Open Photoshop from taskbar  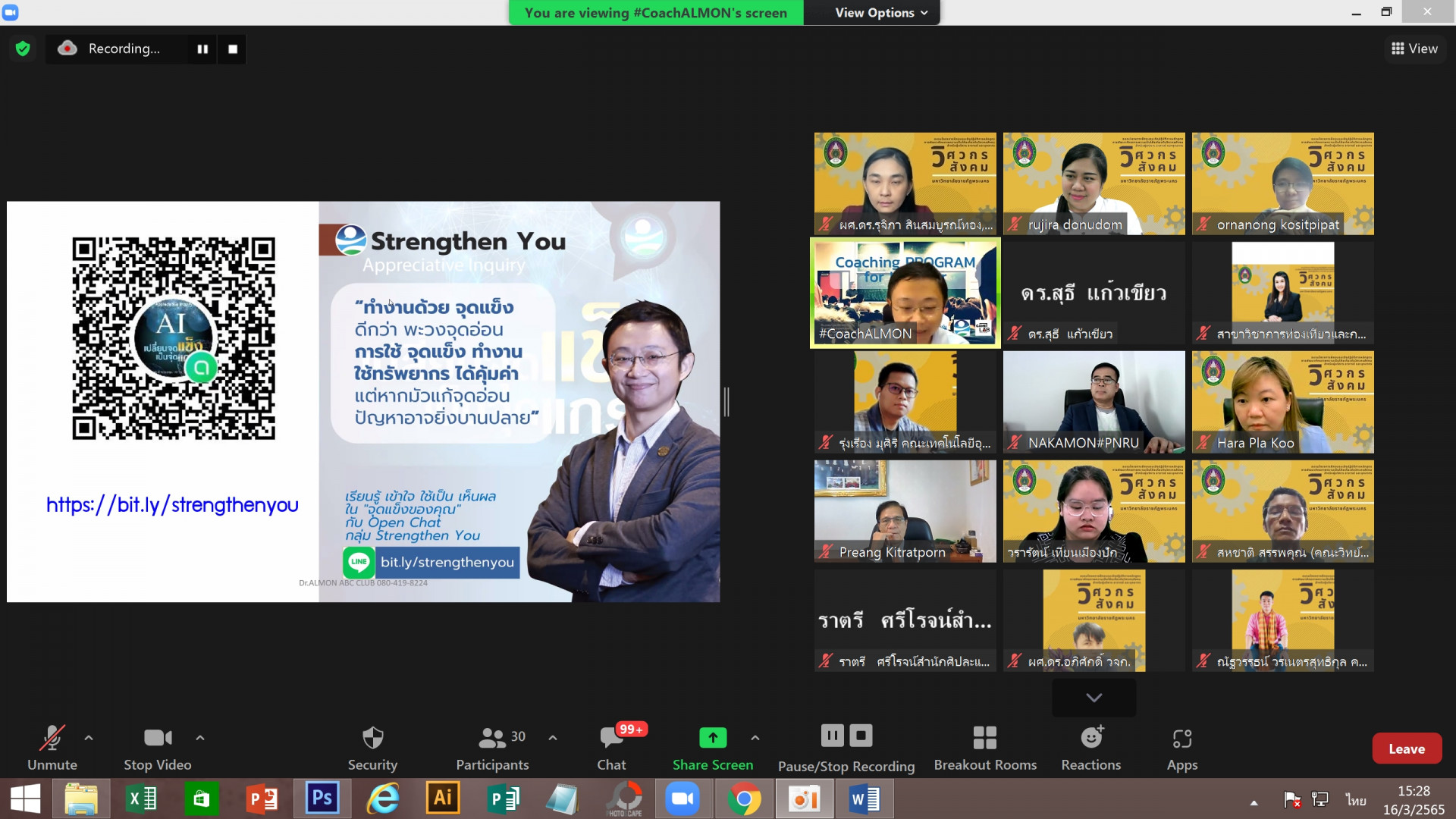coord(322,799)
